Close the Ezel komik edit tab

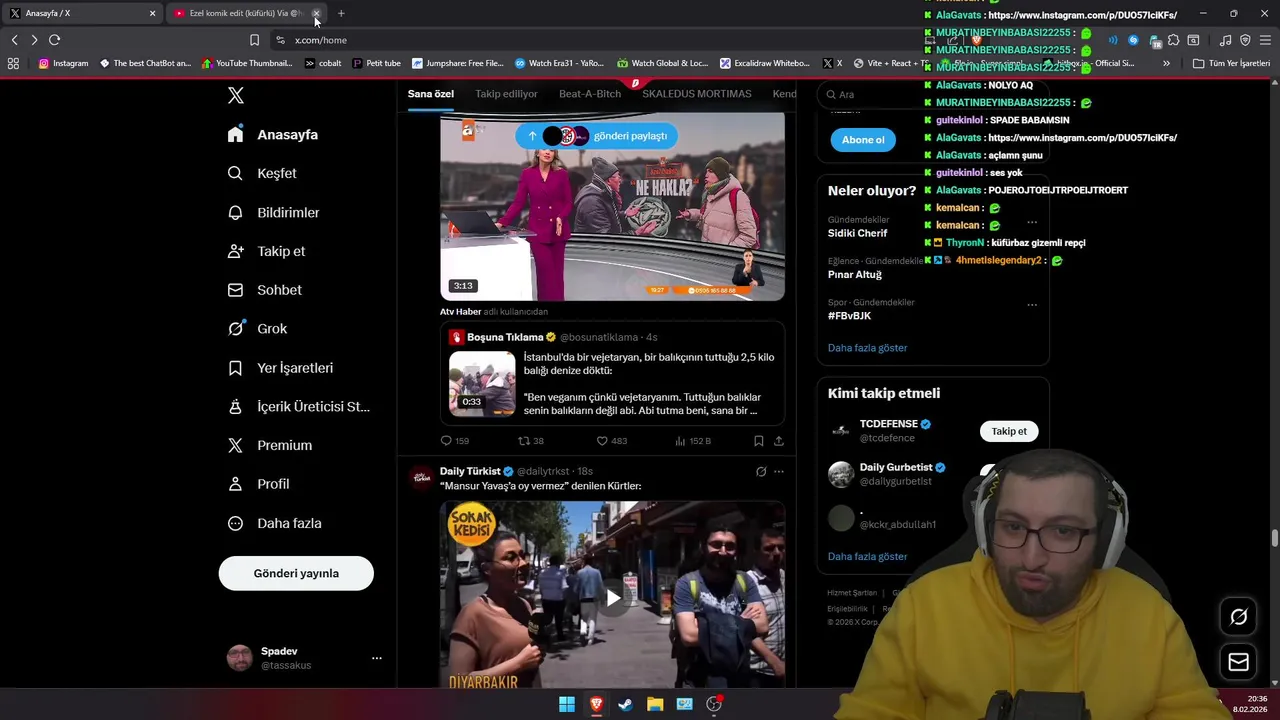316,13
